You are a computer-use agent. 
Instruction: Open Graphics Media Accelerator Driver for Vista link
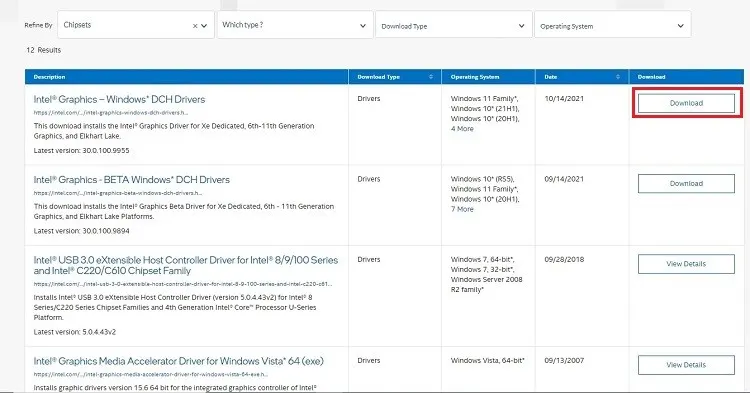click(x=178, y=361)
